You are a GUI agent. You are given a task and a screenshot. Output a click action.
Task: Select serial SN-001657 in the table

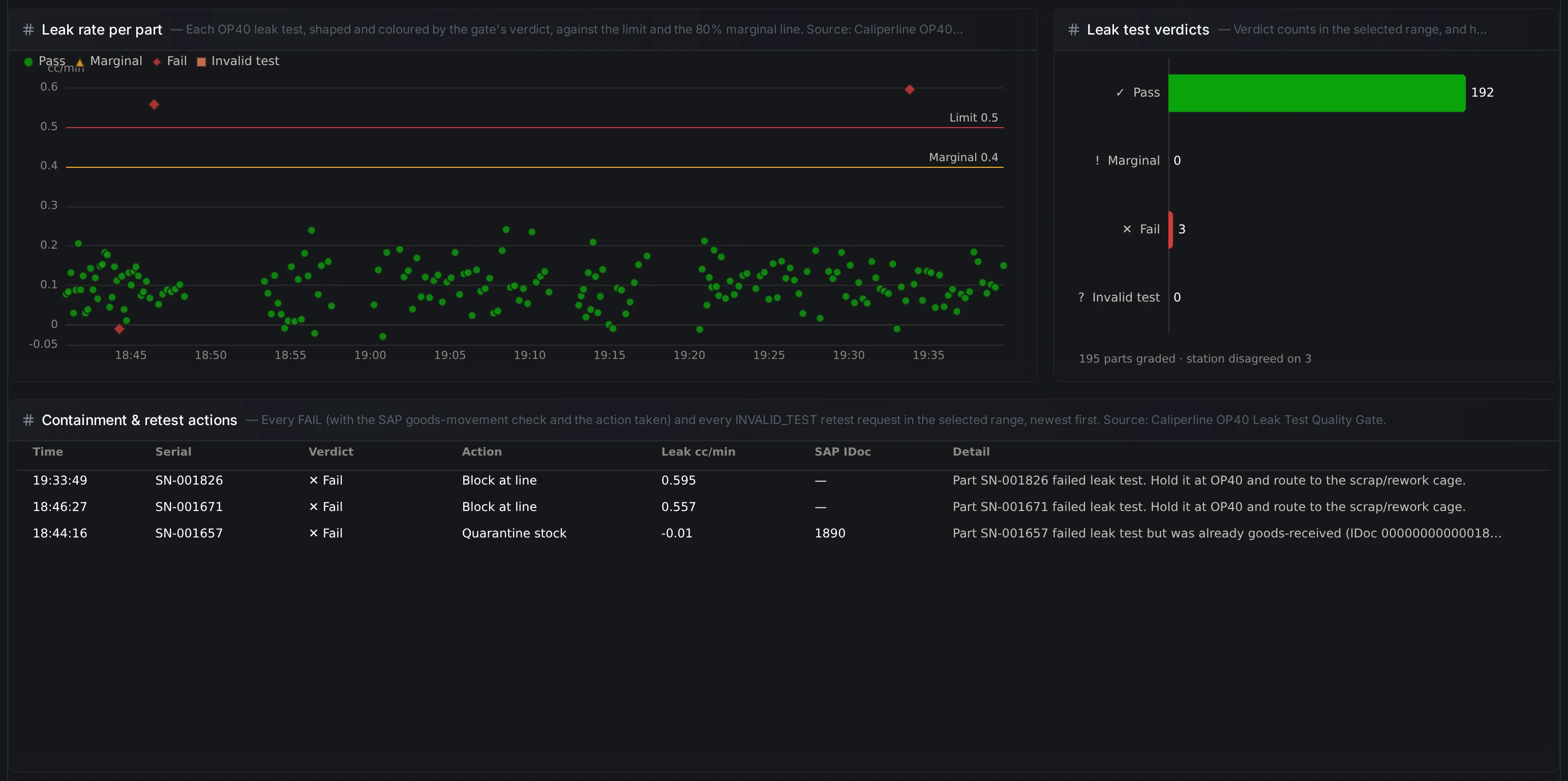point(189,533)
